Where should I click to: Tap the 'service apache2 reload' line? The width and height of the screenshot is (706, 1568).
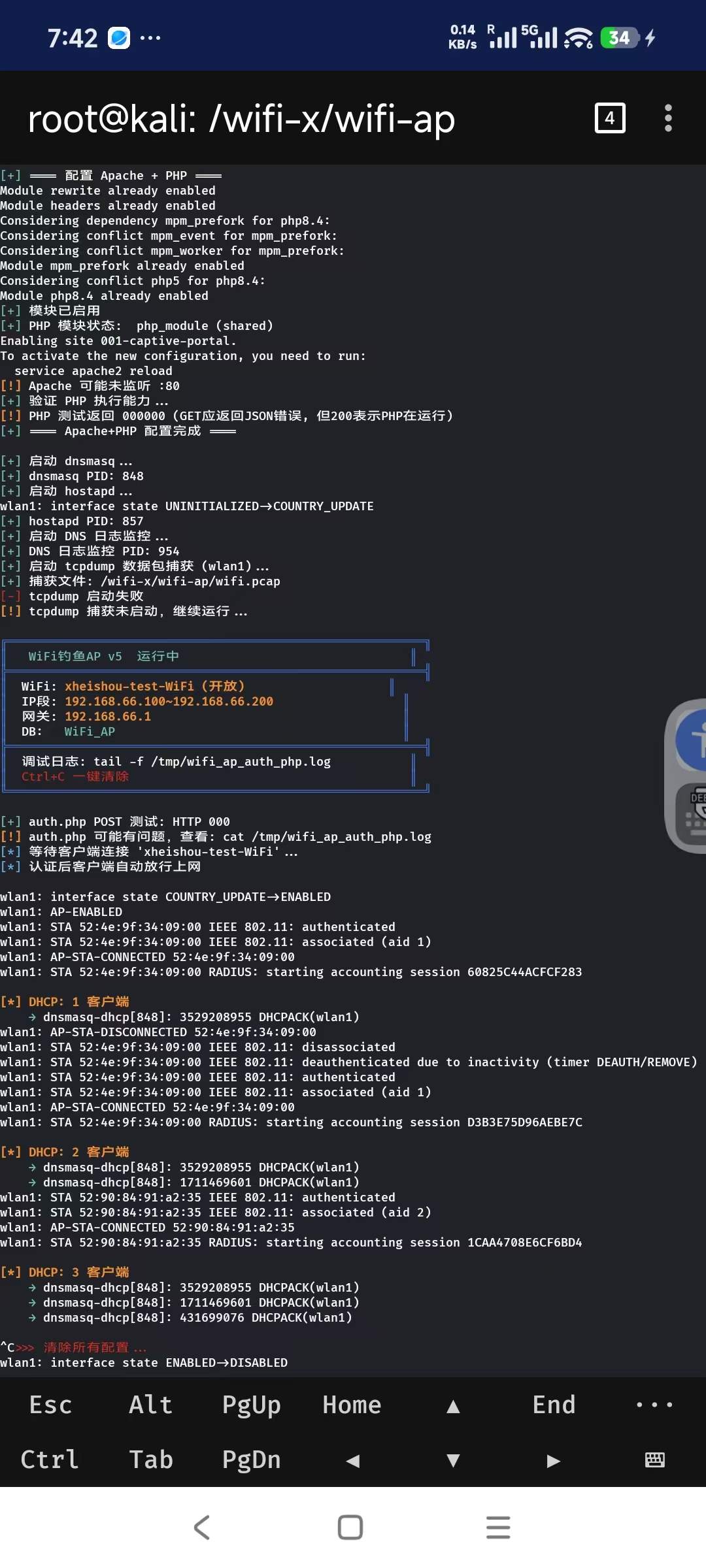(93, 370)
